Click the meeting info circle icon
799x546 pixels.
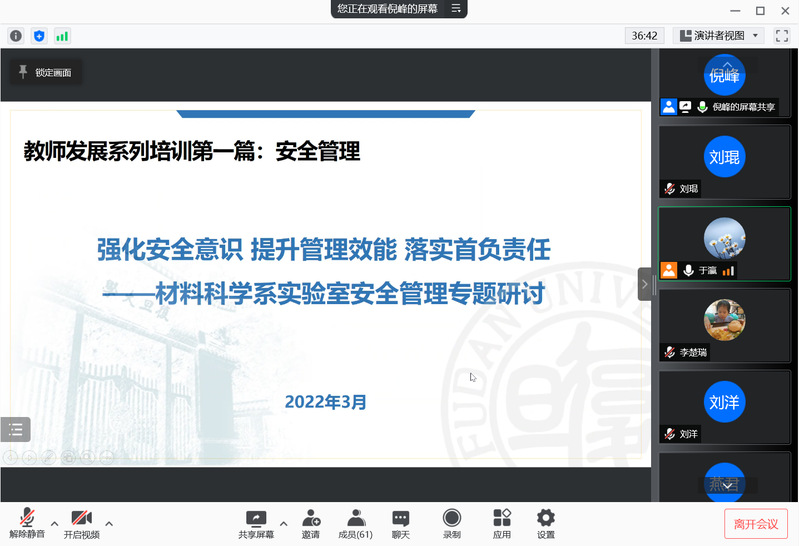coord(16,36)
